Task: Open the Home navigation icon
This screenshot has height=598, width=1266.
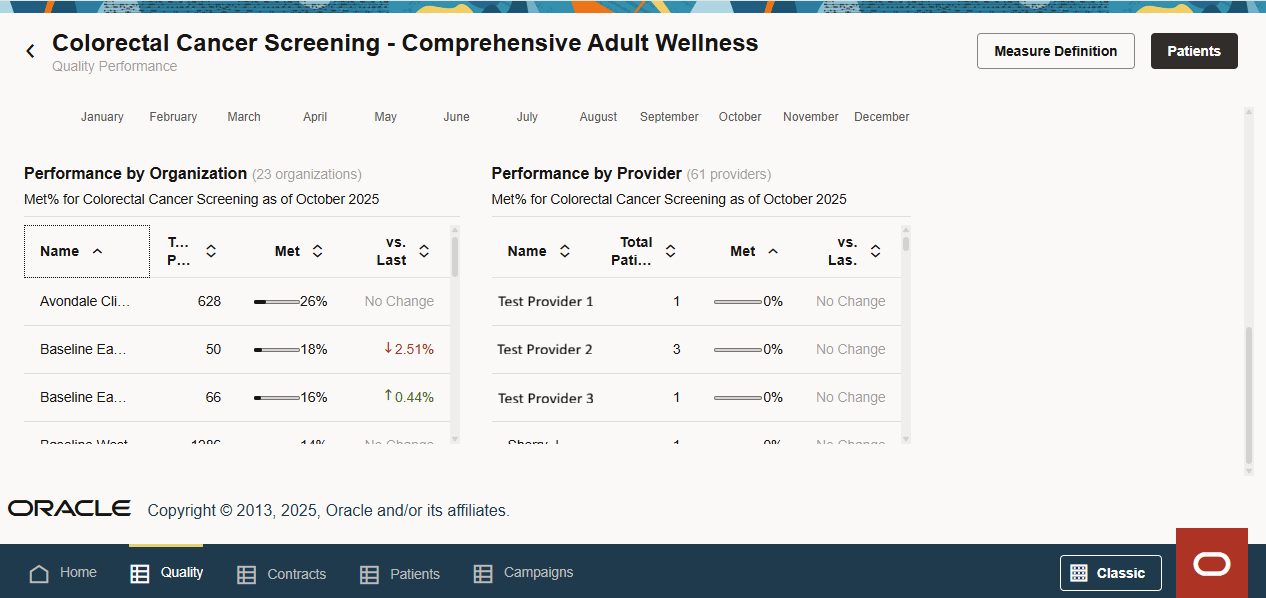Action: (37, 572)
